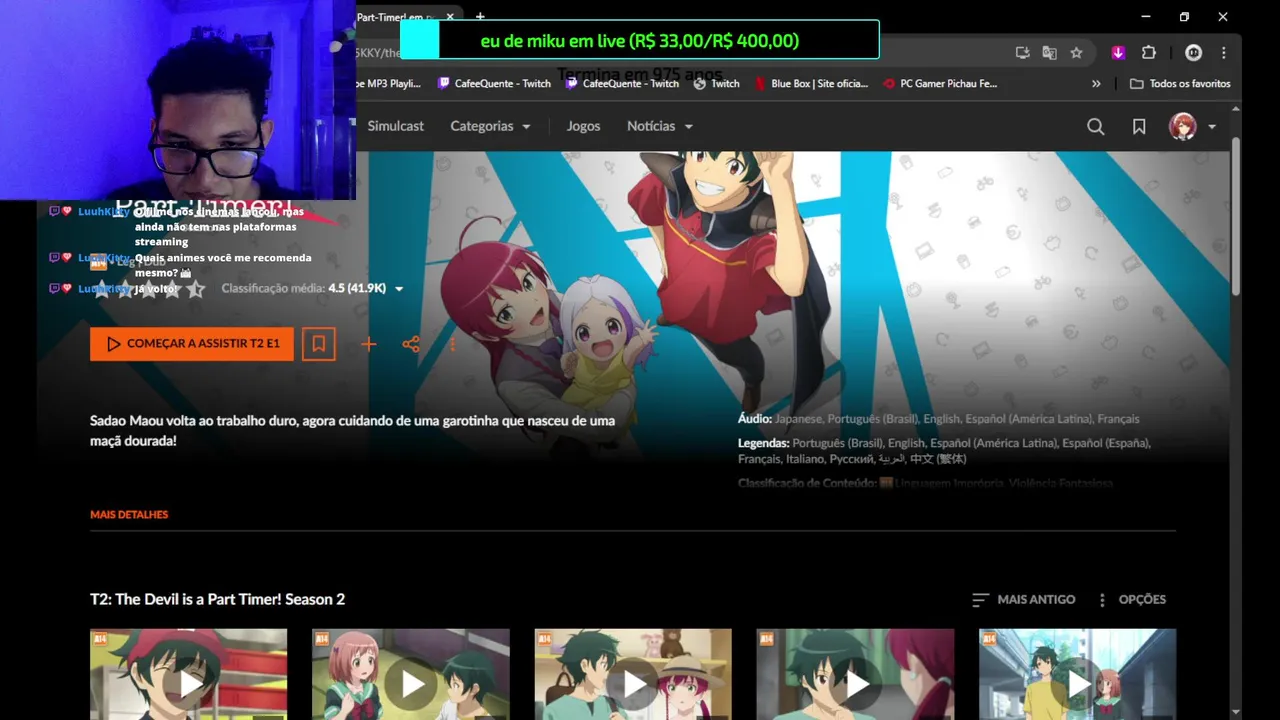Open the PC Gamer Pichau bookmark

pos(940,84)
